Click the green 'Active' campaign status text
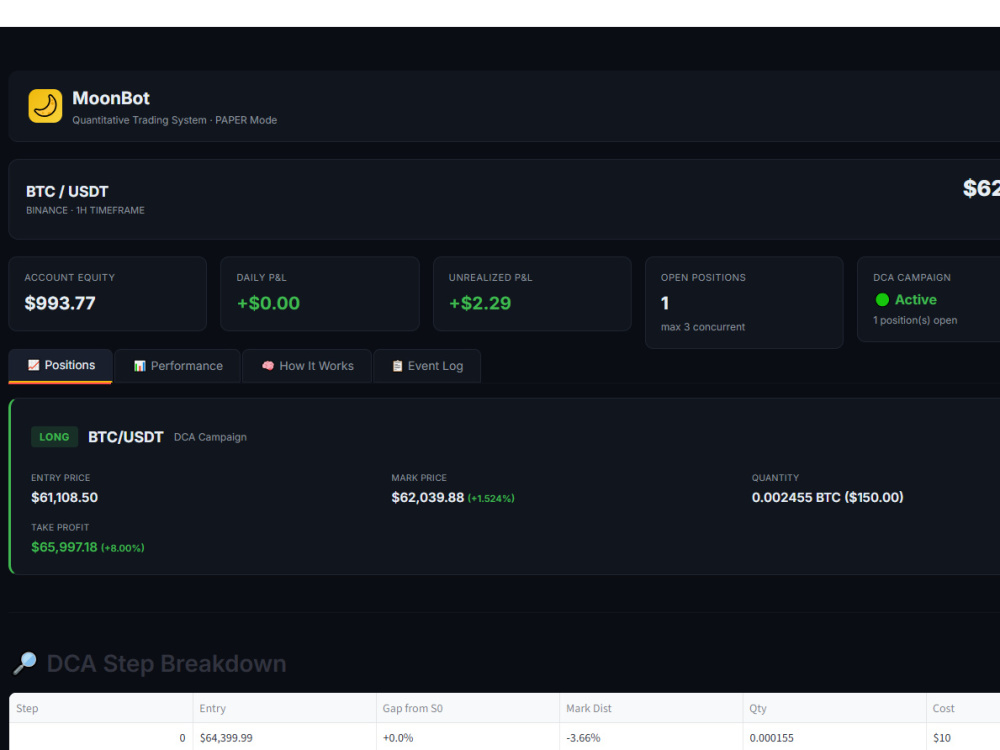This screenshot has width=1000, height=750. pos(916,300)
